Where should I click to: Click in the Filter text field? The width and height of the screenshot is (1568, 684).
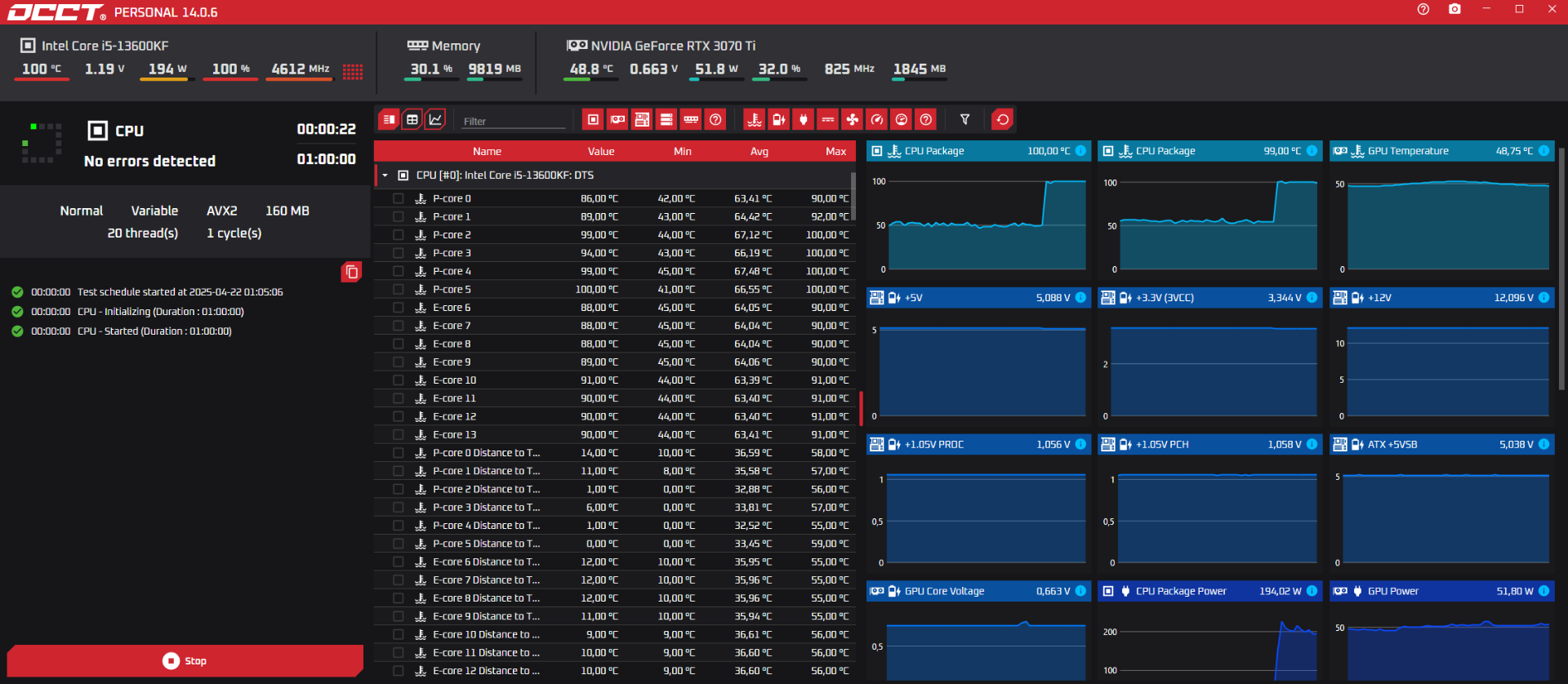click(x=513, y=121)
